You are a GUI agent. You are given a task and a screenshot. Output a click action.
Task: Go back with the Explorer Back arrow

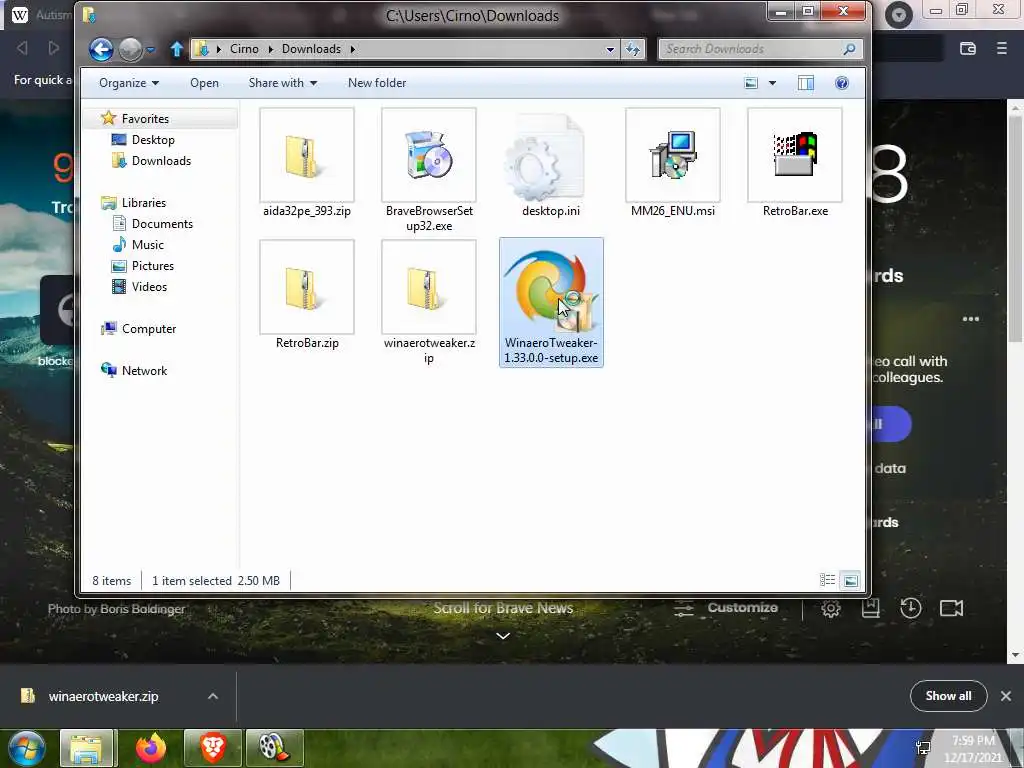(101, 50)
